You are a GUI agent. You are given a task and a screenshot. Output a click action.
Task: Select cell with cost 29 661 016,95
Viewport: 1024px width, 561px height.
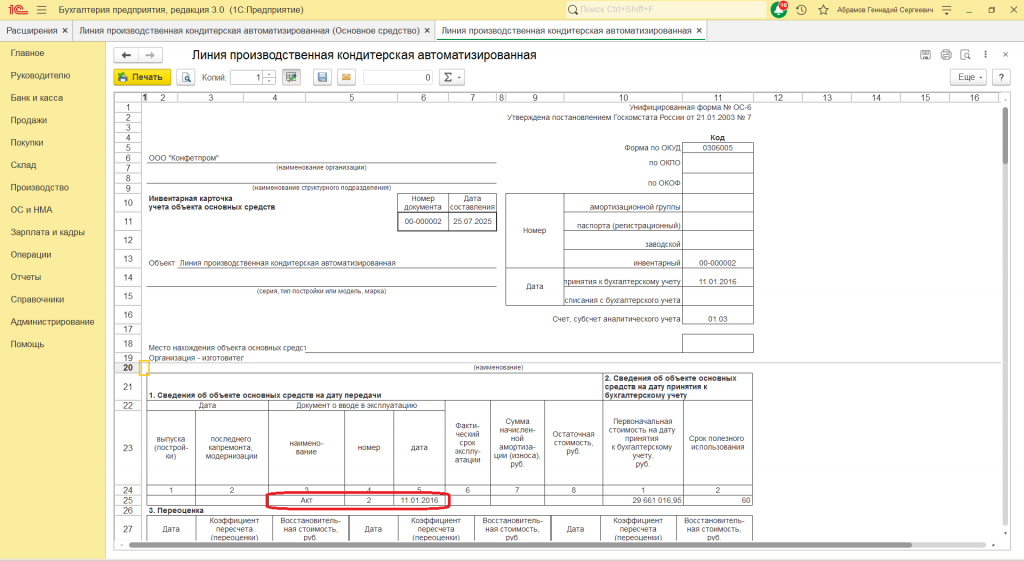(x=643, y=500)
